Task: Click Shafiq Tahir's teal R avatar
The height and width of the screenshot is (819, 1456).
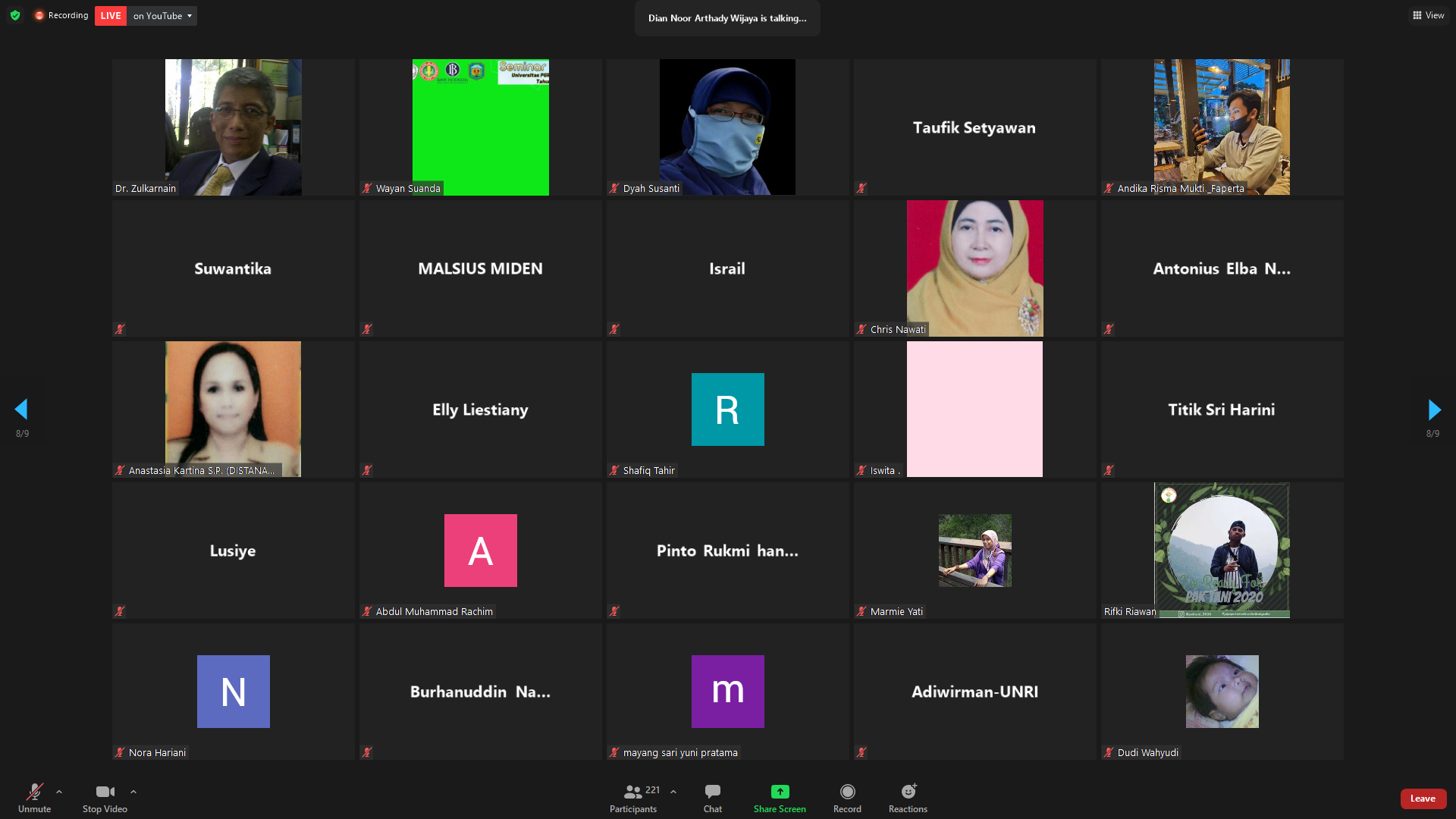Action: click(728, 409)
